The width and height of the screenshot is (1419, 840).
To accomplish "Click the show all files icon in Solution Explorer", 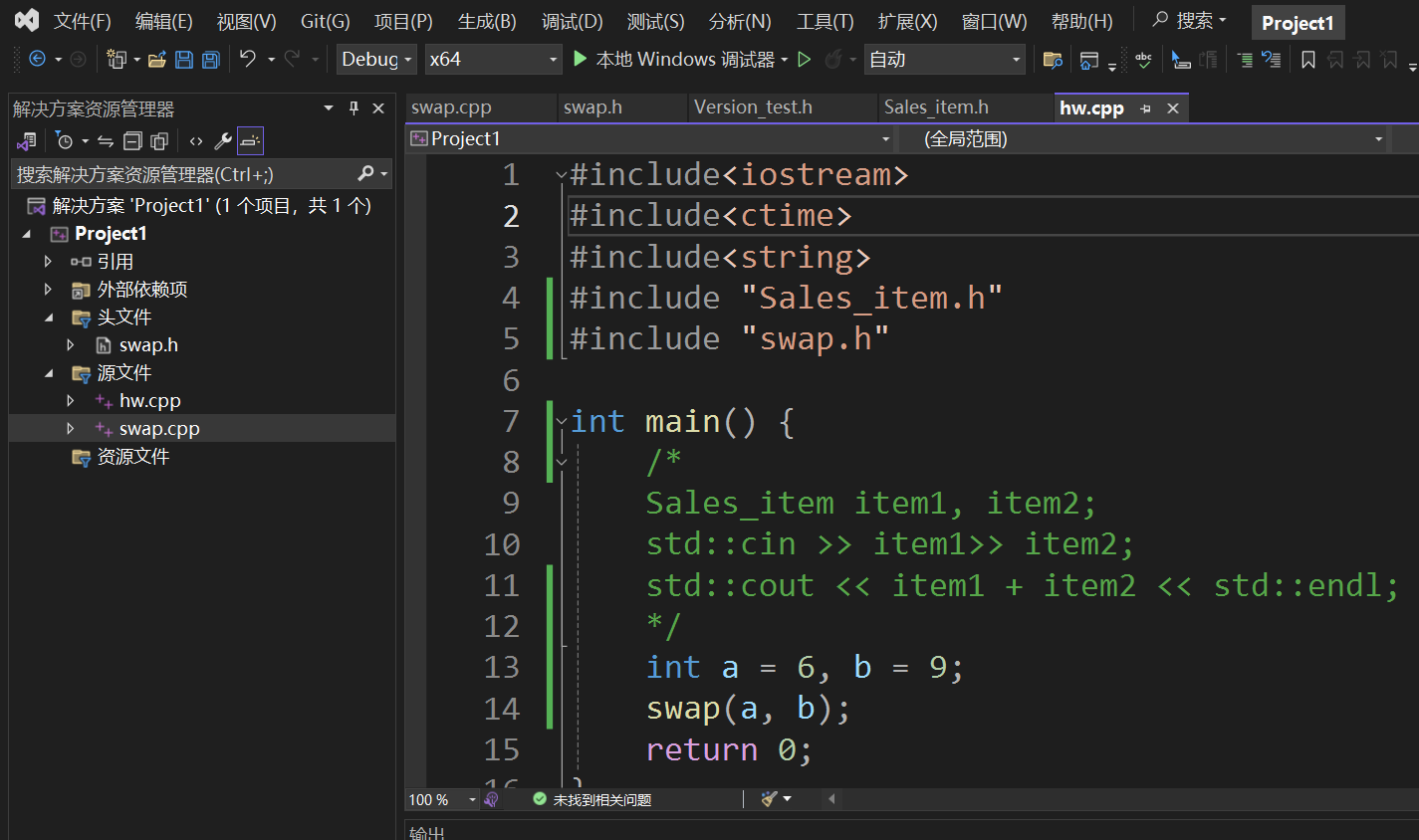I will [x=159, y=141].
